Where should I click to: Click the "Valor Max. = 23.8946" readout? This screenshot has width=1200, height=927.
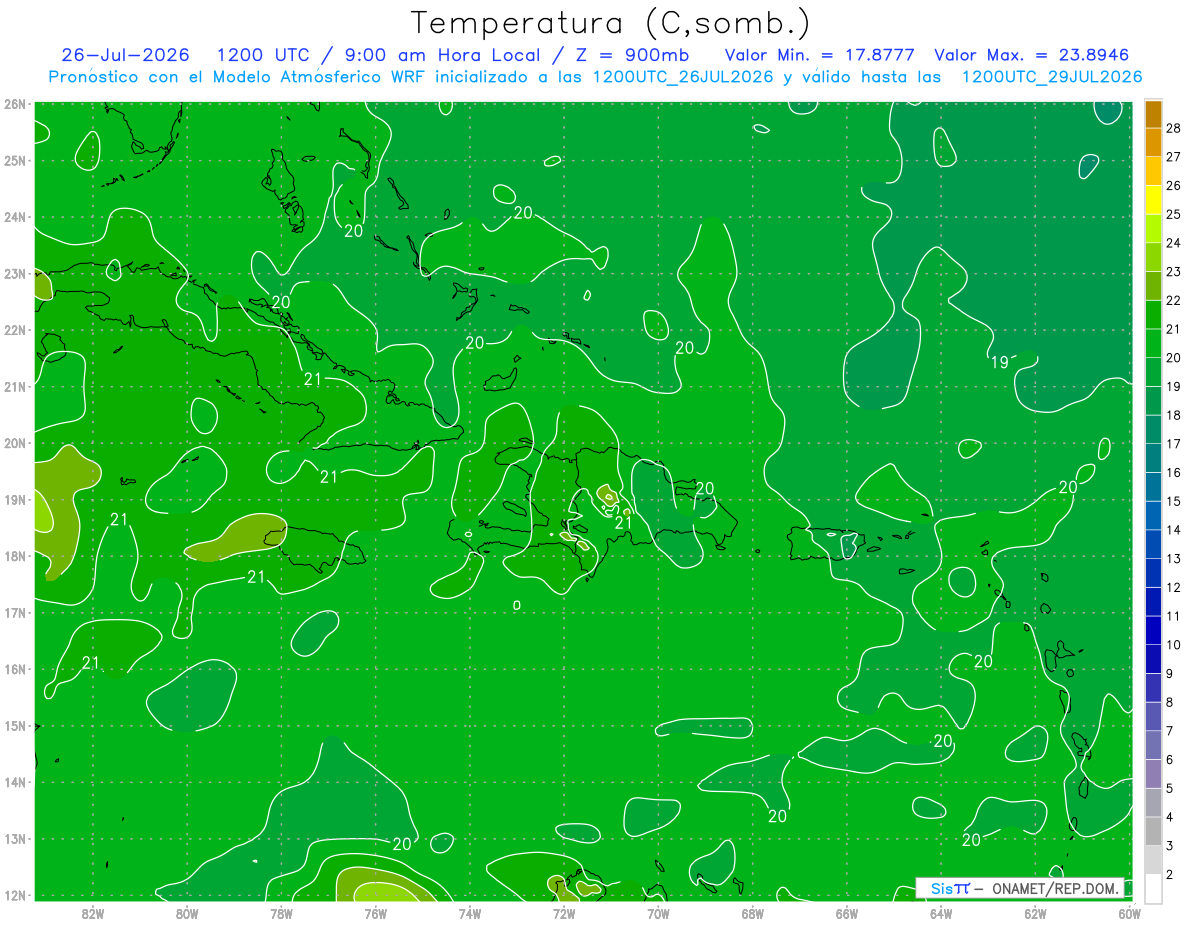click(1031, 55)
